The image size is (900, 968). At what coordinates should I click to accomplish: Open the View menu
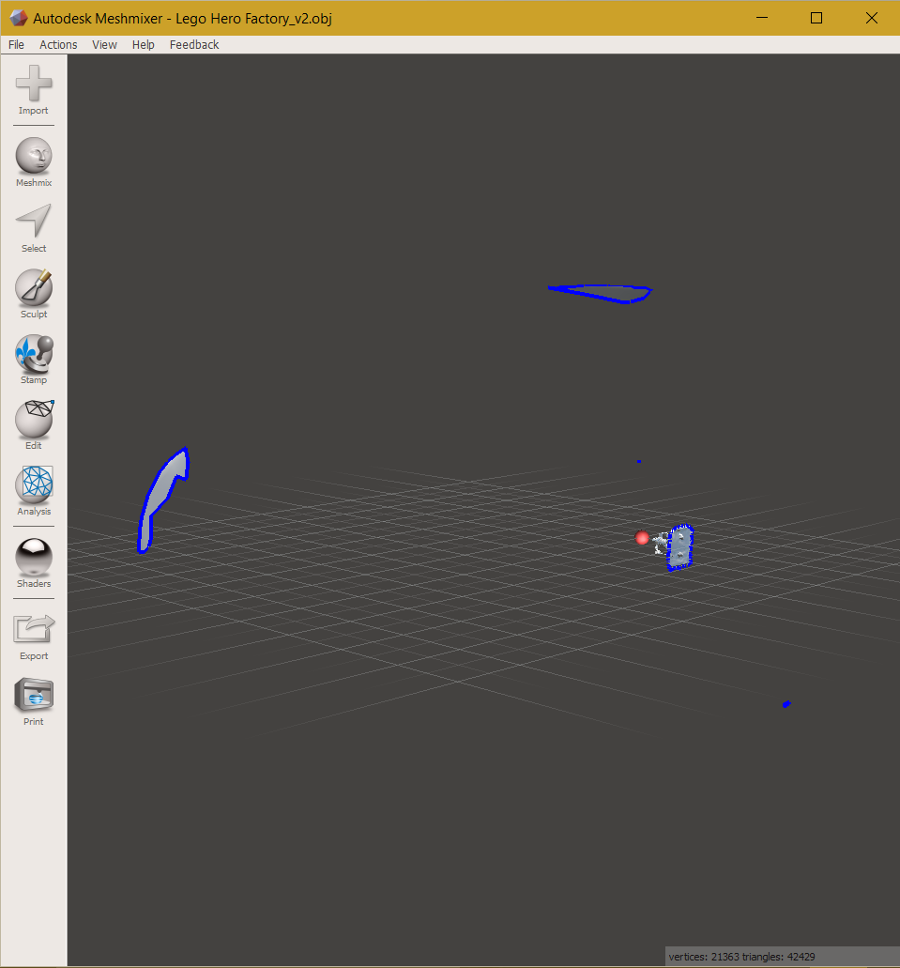point(104,44)
